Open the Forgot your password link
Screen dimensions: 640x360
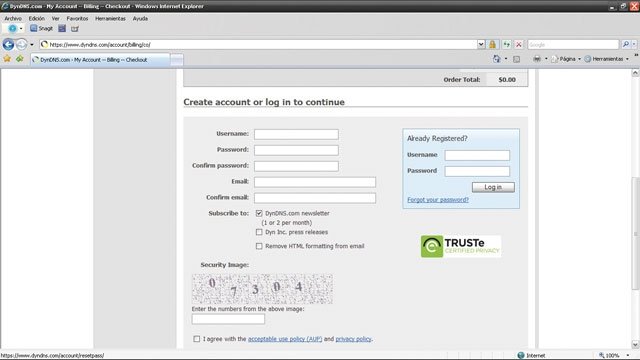(438, 200)
